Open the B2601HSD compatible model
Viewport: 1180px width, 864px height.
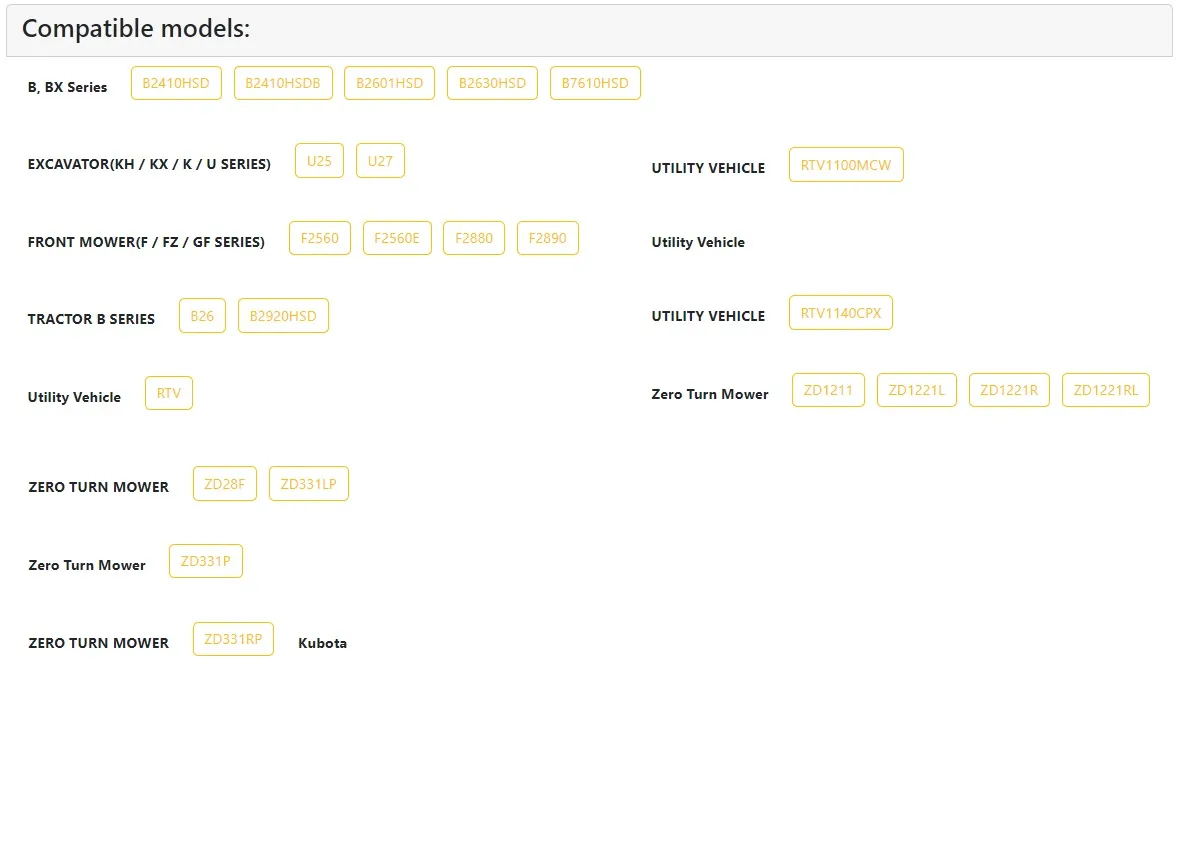tap(389, 83)
